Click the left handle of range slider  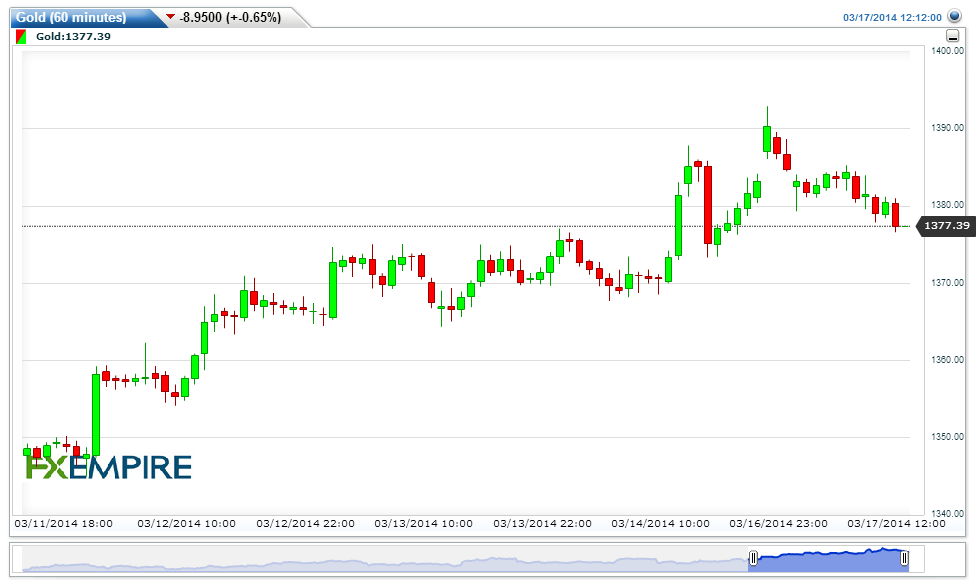coord(753,558)
